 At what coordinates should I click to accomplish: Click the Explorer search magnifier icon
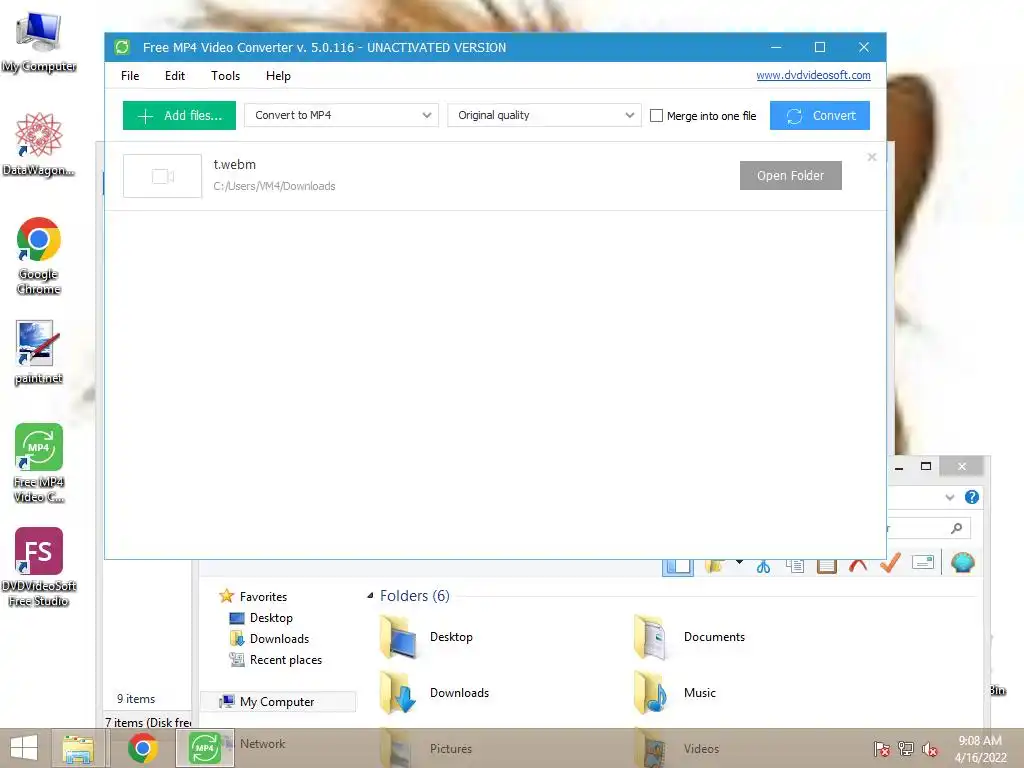click(x=957, y=528)
